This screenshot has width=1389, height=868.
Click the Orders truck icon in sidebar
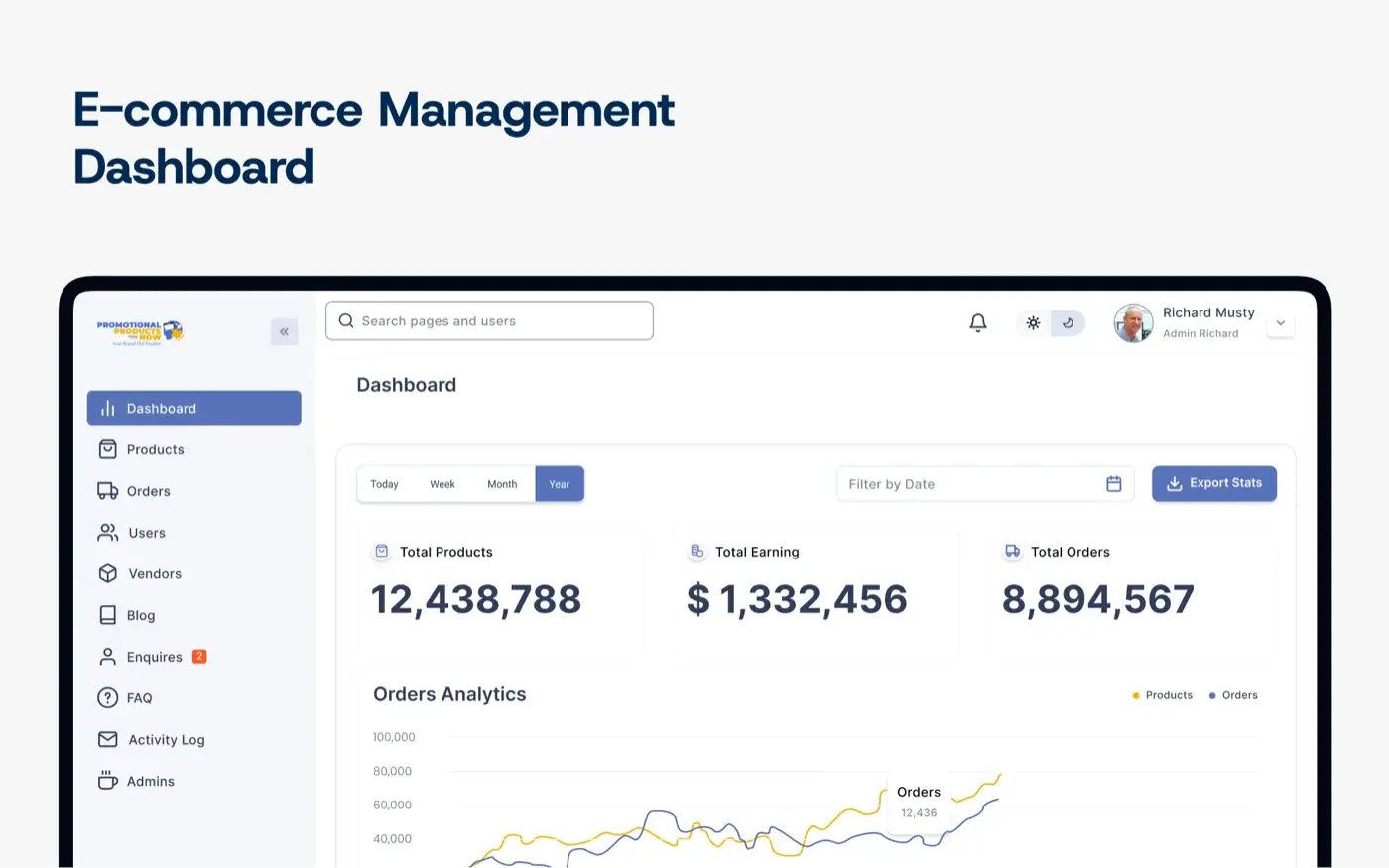[x=108, y=491]
